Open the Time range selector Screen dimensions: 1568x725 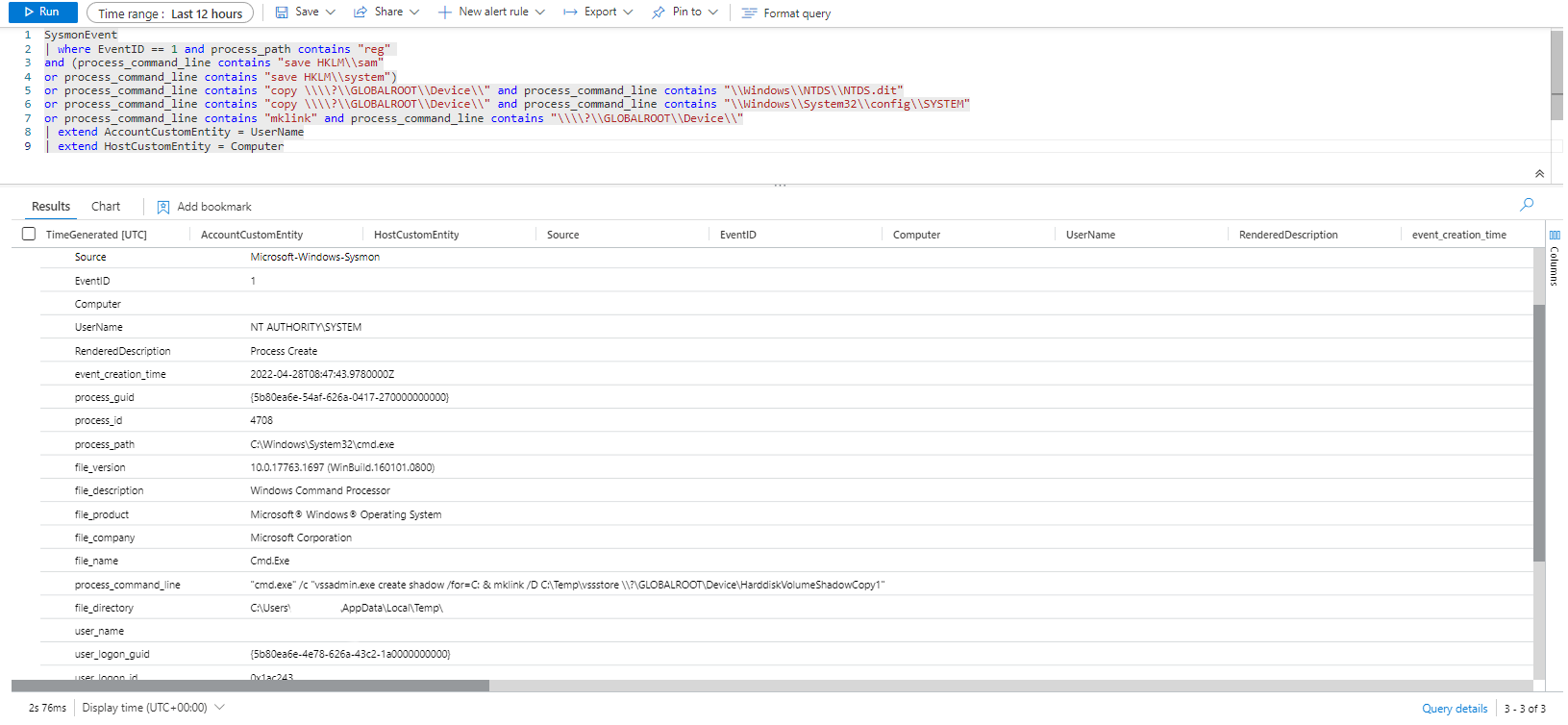tap(170, 13)
